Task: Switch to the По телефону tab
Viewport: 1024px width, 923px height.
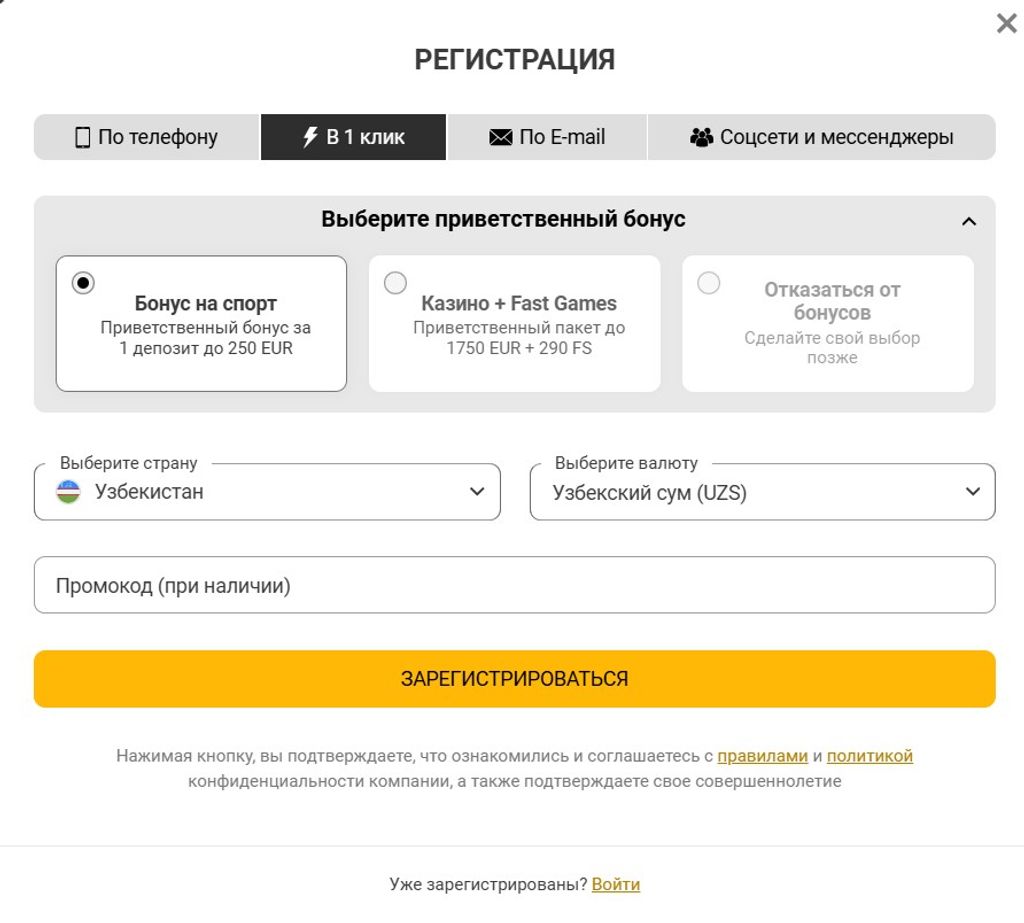Action: (147, 137)
